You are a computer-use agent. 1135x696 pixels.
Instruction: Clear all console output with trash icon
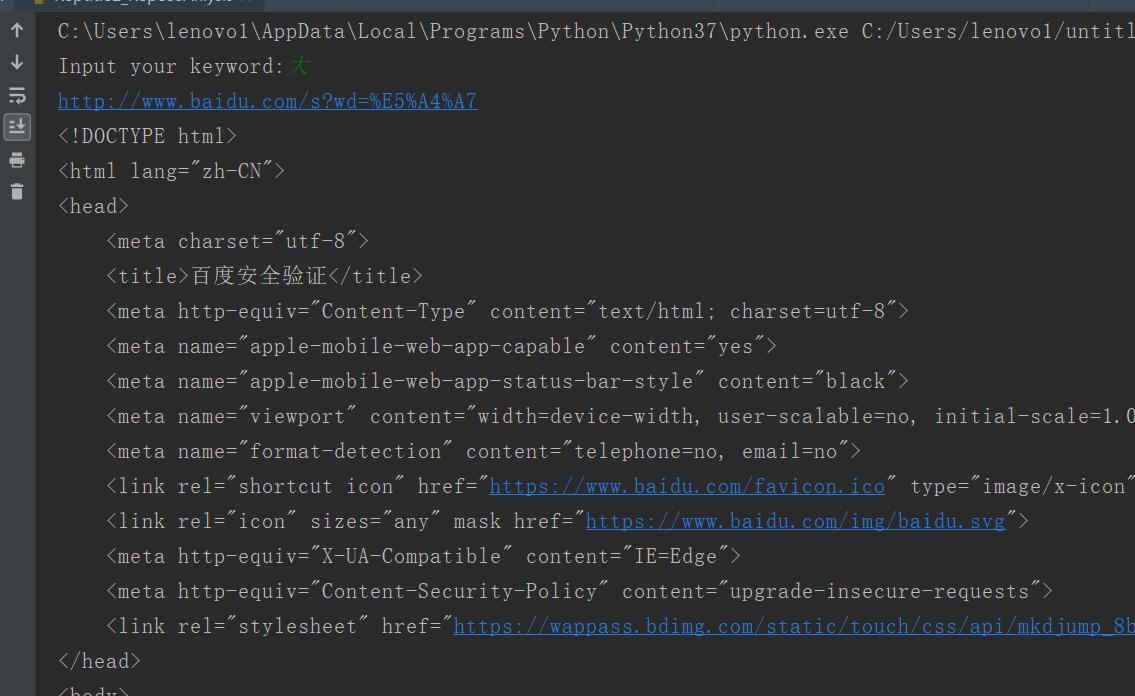click(17, 191)
